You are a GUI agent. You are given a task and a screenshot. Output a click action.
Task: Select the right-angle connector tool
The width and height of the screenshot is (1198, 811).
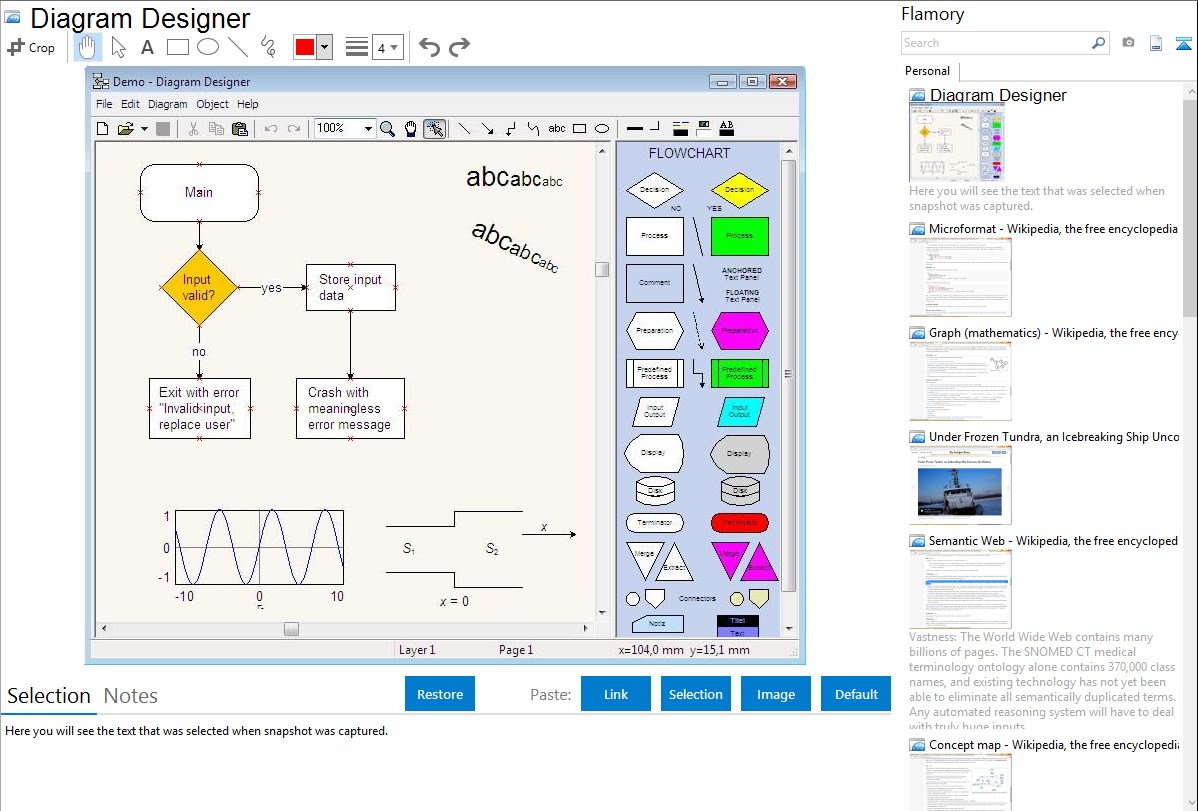tap(510, 128)
